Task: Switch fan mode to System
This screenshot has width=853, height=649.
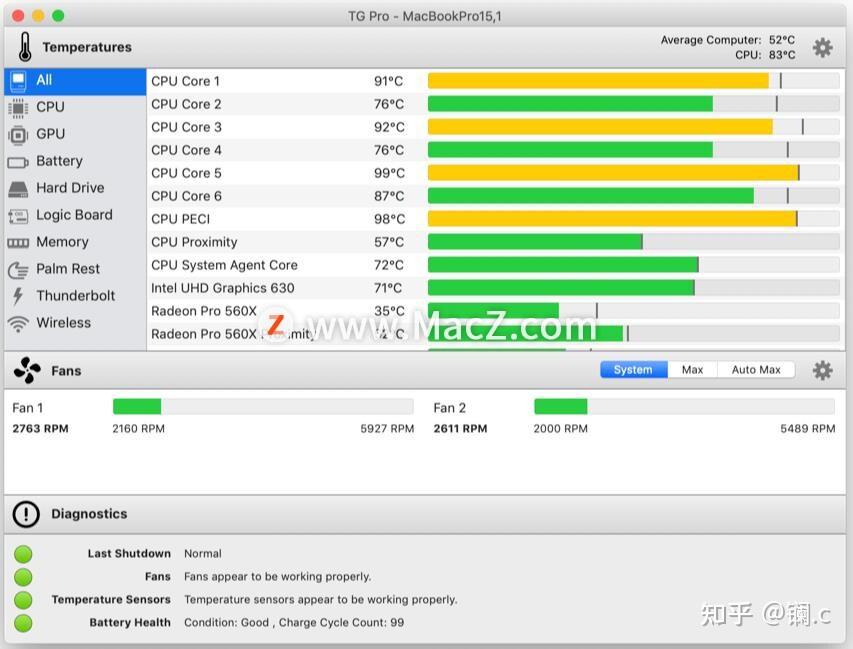Action: (634, 370)
